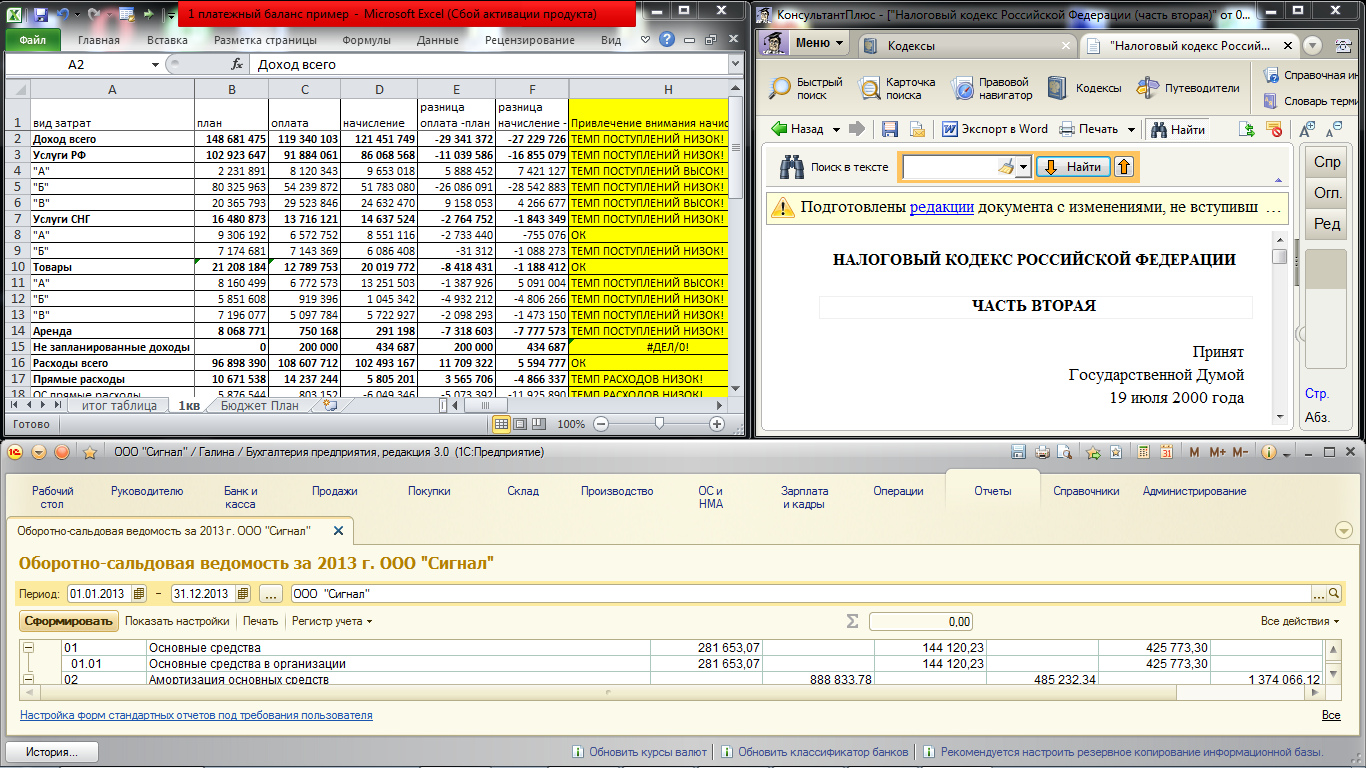The width and height of the screenshot is (1366, 768).
Task: Collapse the 01 Основные средства row
Action: 27,648
